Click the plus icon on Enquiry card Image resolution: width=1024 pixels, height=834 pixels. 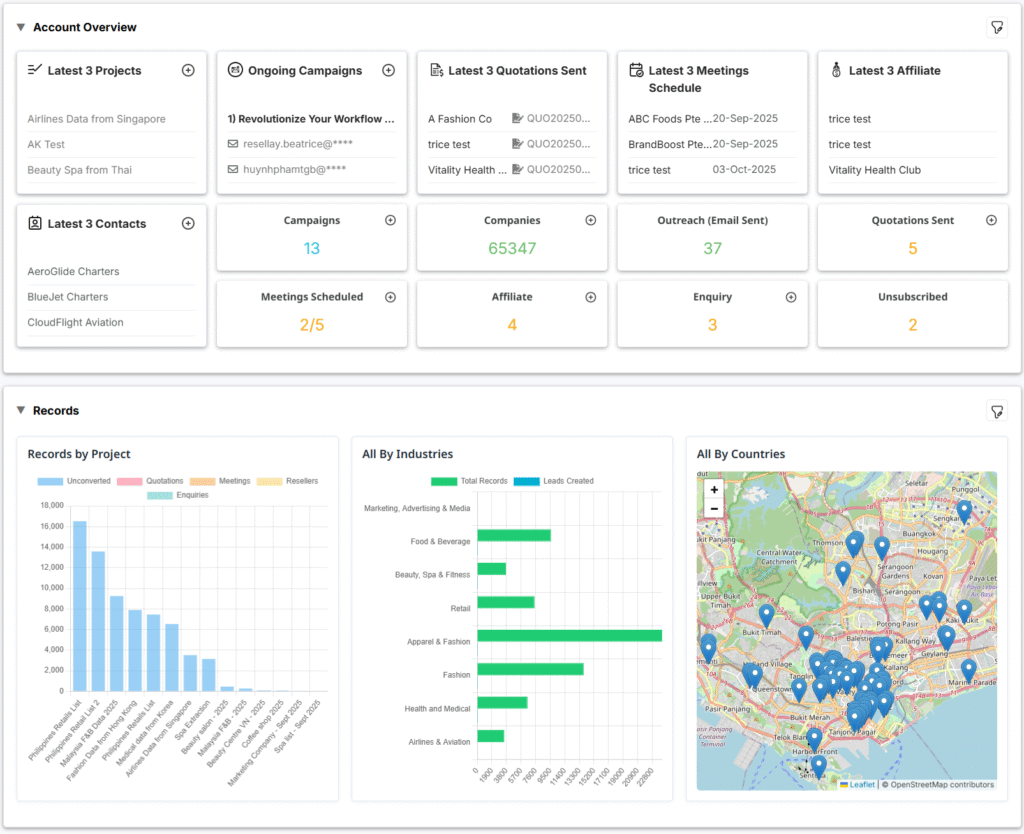(x=791, y=297)
